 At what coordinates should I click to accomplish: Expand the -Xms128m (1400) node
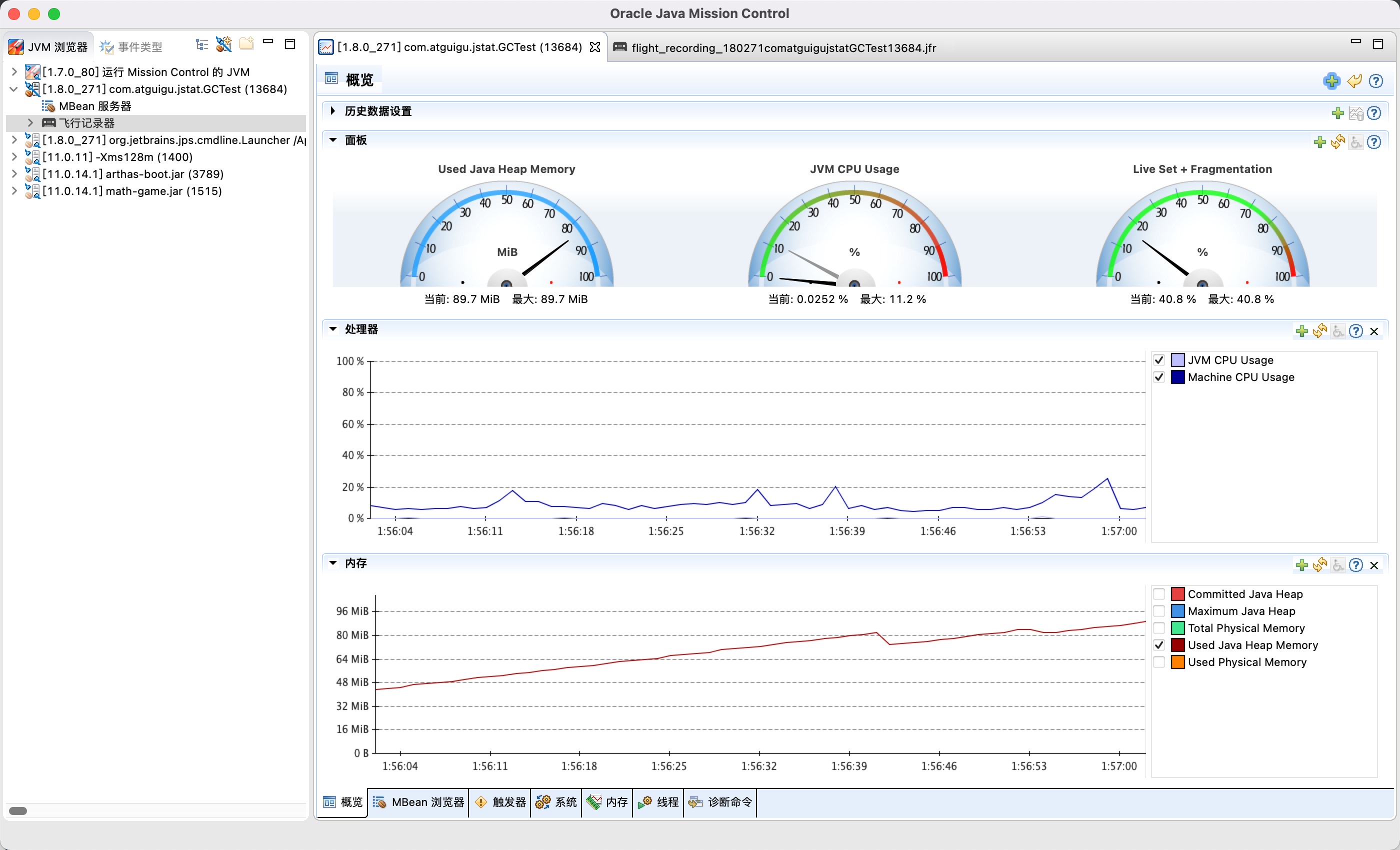click(14, 157)
